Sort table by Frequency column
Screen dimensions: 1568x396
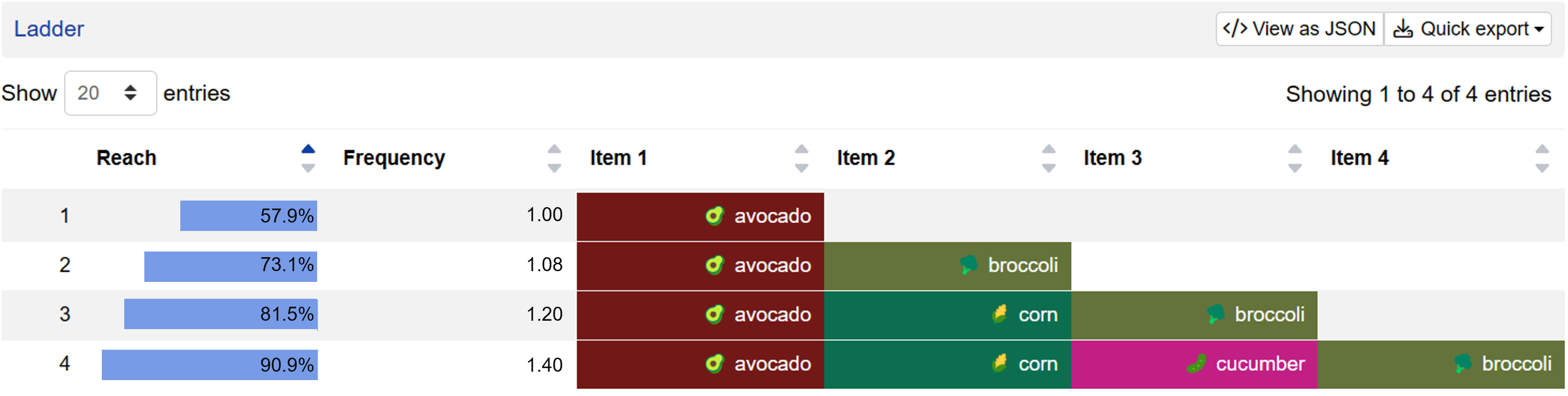point(394,158)
